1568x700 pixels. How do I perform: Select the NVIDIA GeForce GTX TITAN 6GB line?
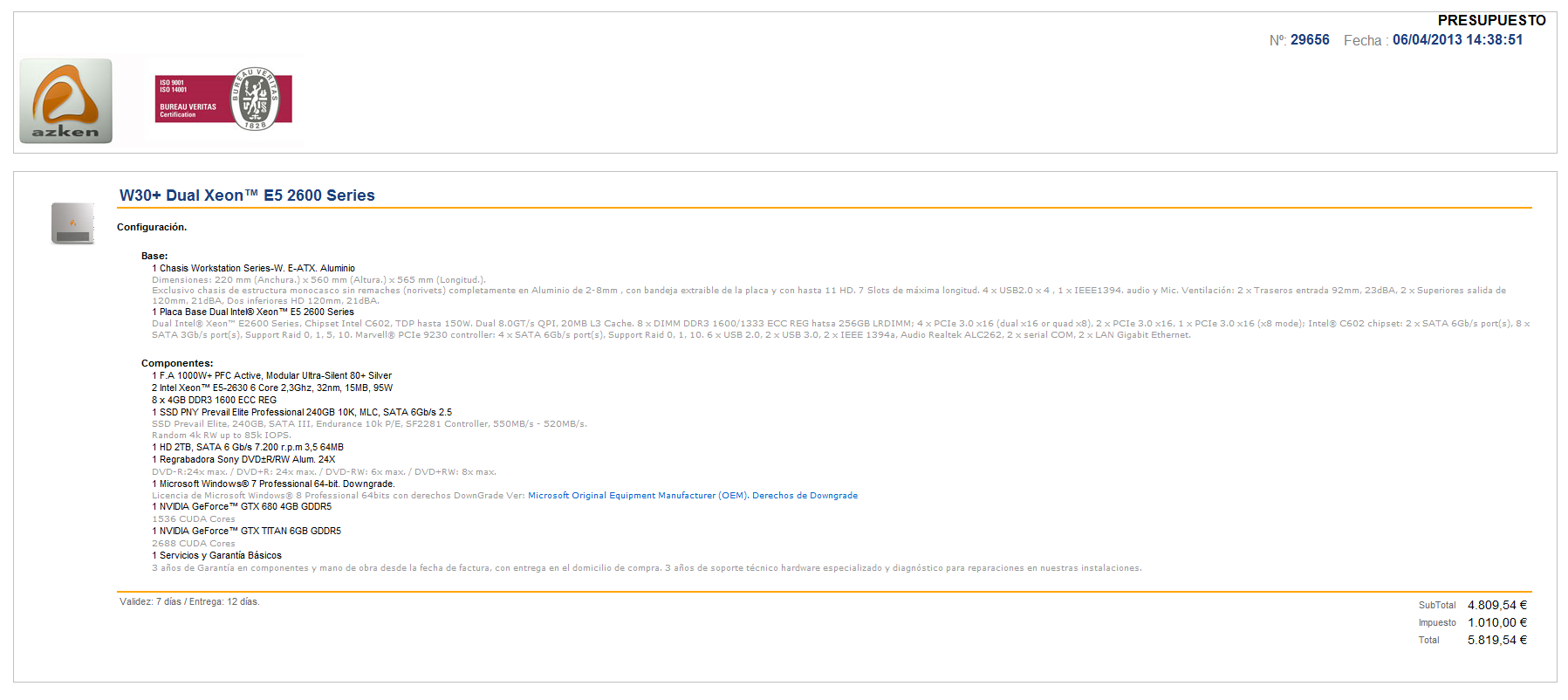click(246, 531)
